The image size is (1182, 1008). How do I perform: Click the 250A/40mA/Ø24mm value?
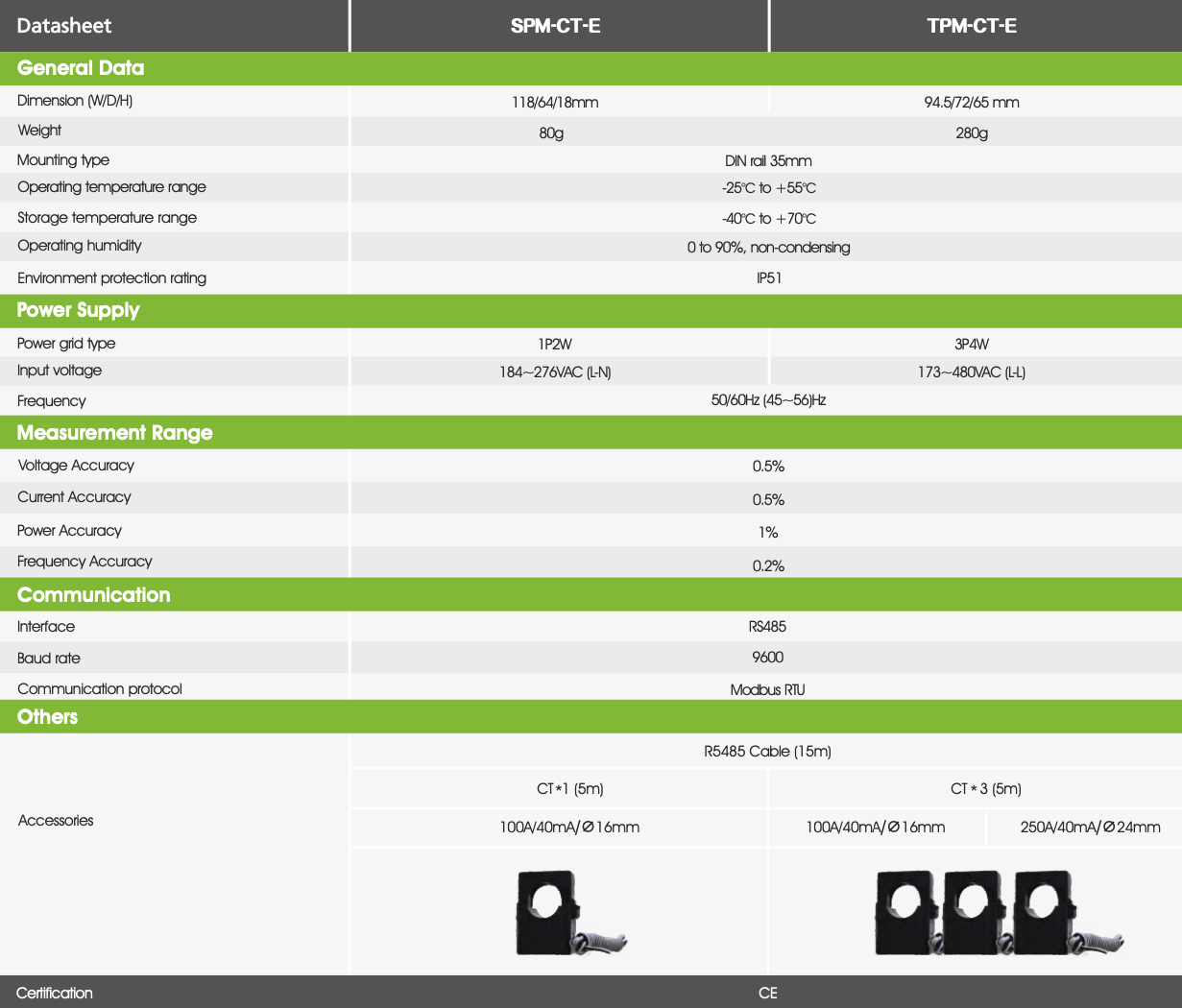[x=1090, y=828]
